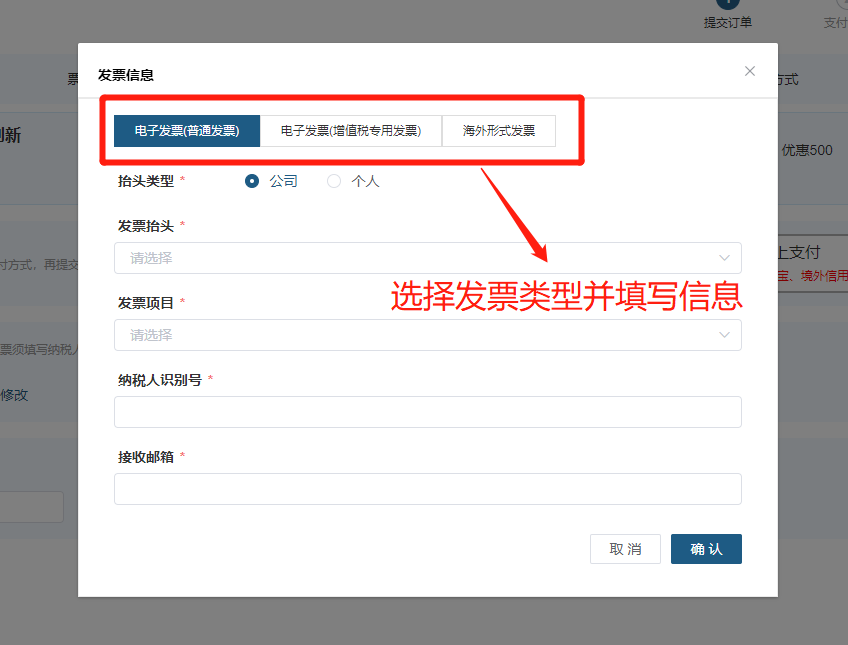
Task: Select the 电子发票(普通发票) tab
Action: pyautogui.click(x=186, y=130)
